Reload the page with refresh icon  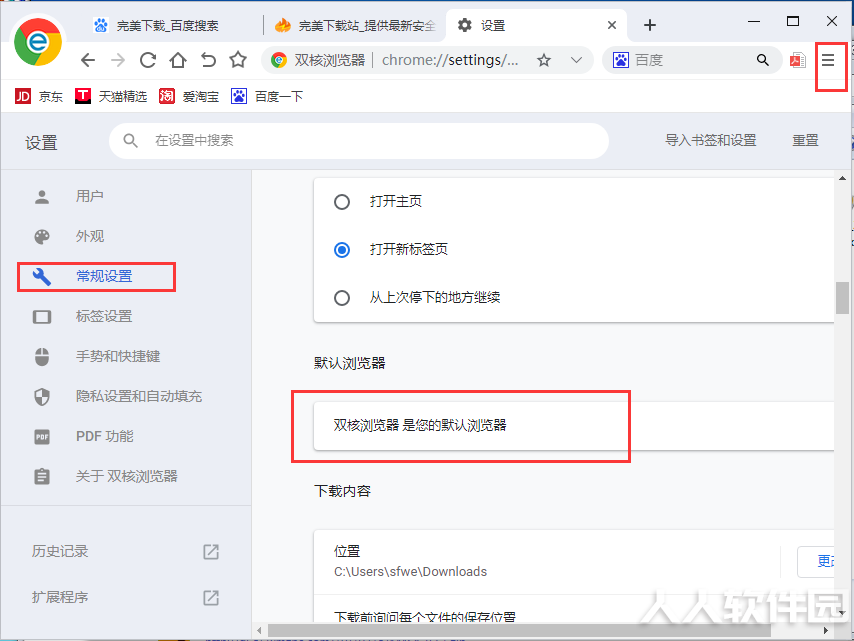[148, 60]
